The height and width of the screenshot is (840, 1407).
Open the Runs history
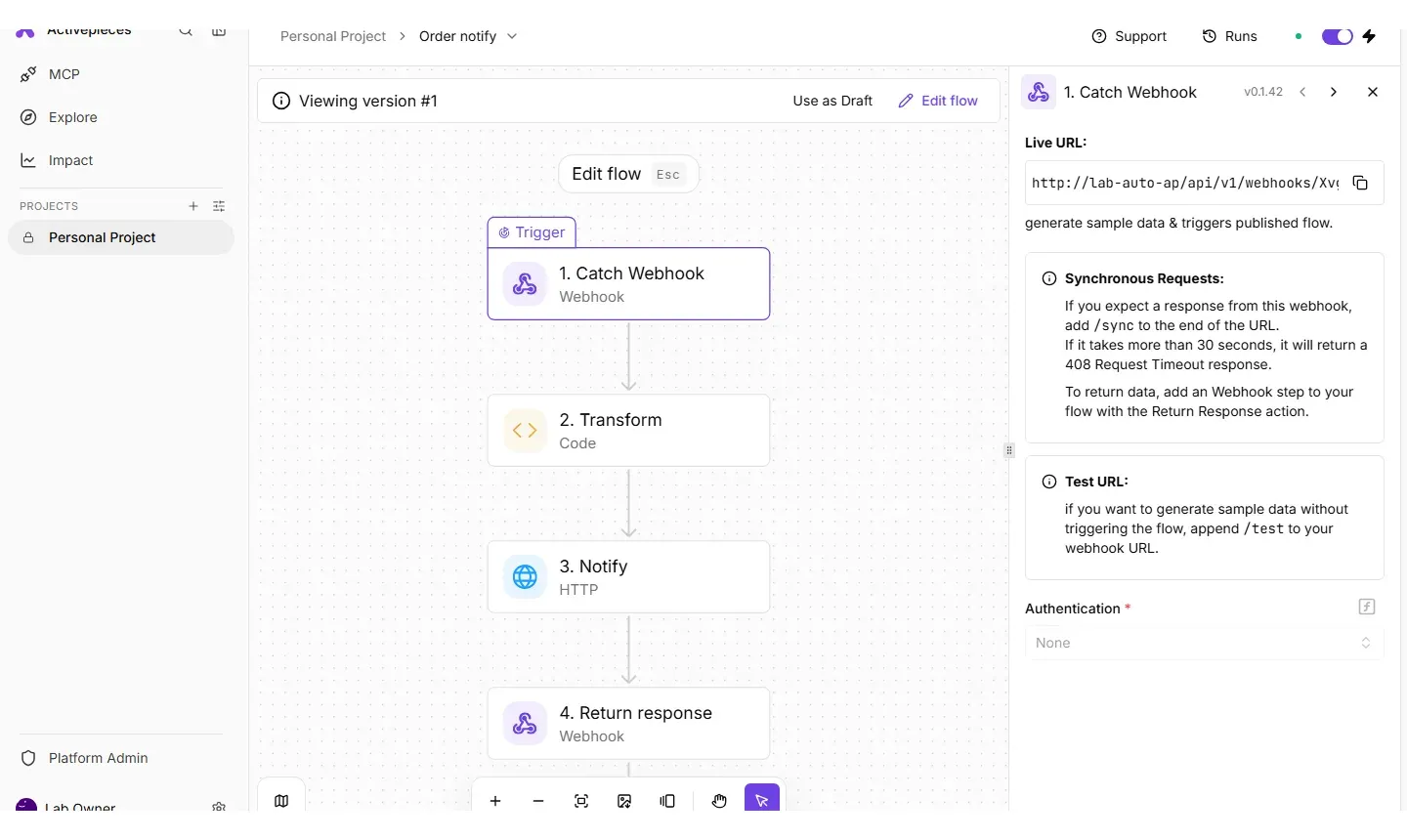[1229, 36]
